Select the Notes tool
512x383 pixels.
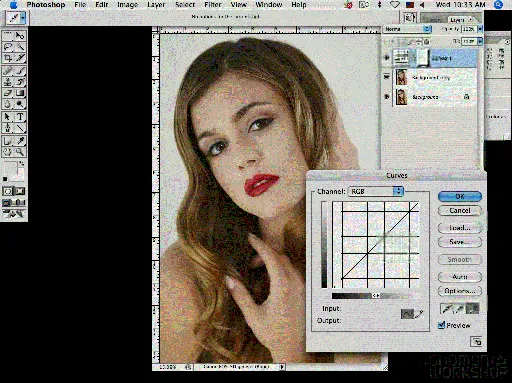click(8, 141)
